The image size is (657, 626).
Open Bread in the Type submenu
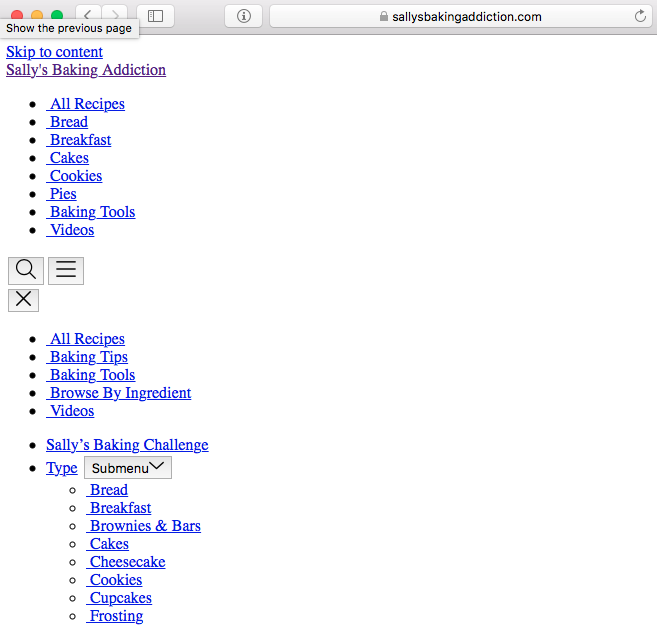pyautogui.click(x=107, y=490)
